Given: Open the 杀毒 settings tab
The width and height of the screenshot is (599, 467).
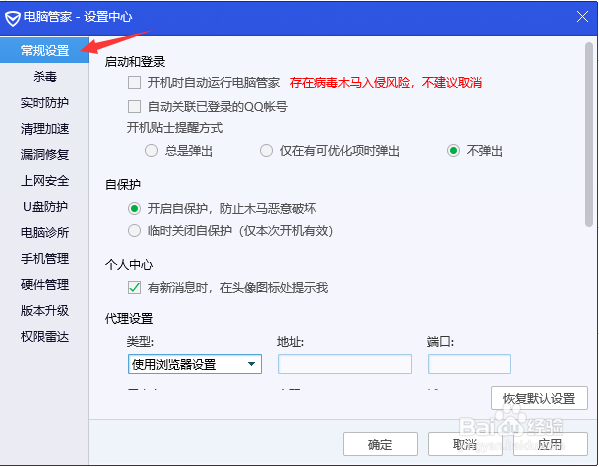Looking at the screenshot, I should click(45, 76).
